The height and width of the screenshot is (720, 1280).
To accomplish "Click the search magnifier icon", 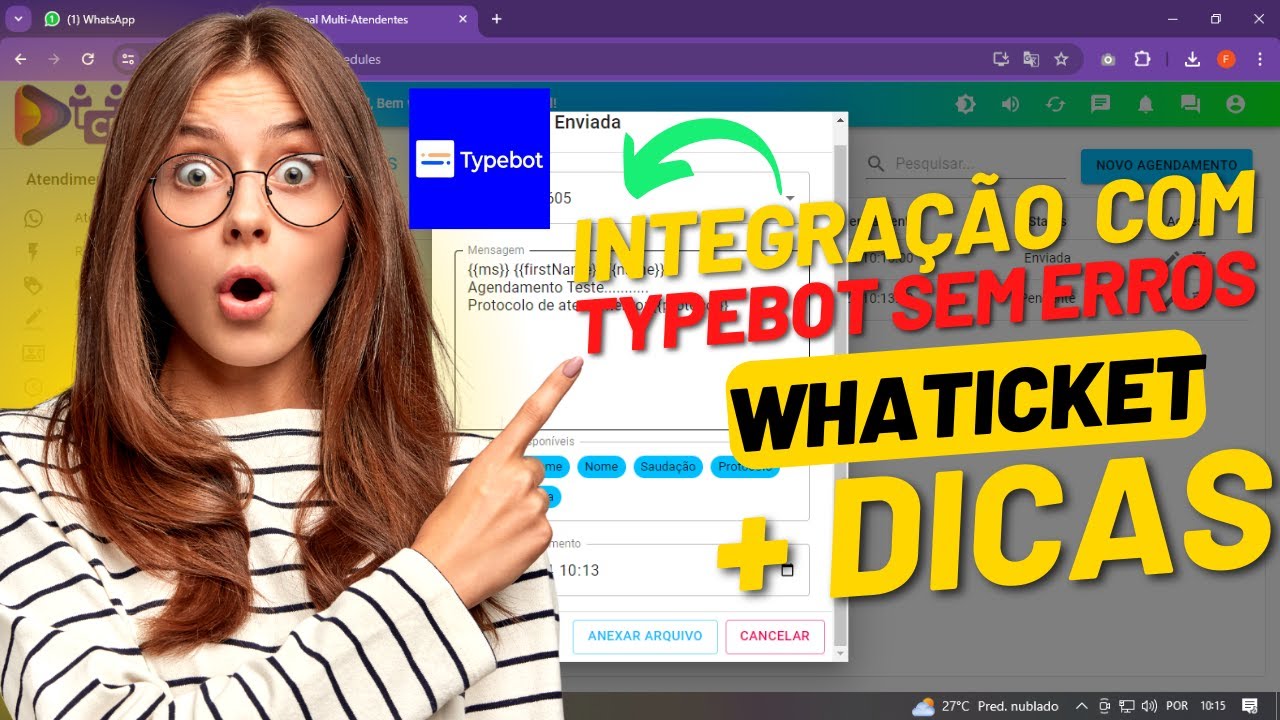I will pos(876,163).
